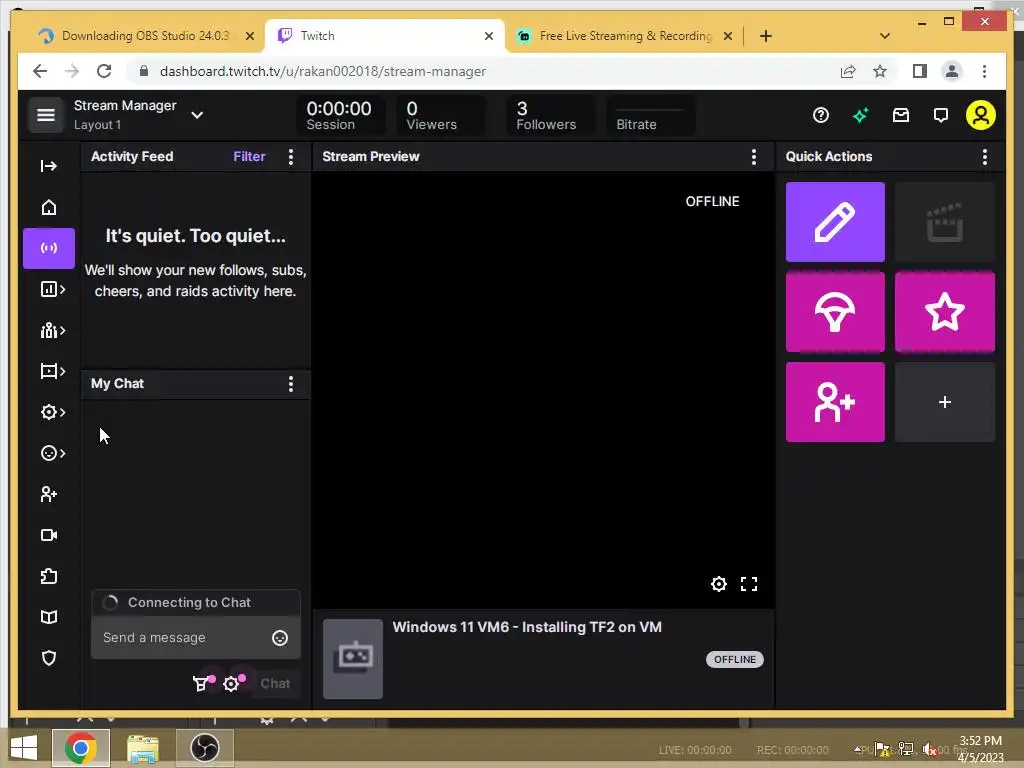Click the greyed-out Clip quick action tile
This screenshot has height=768, width=1024.
944,222
